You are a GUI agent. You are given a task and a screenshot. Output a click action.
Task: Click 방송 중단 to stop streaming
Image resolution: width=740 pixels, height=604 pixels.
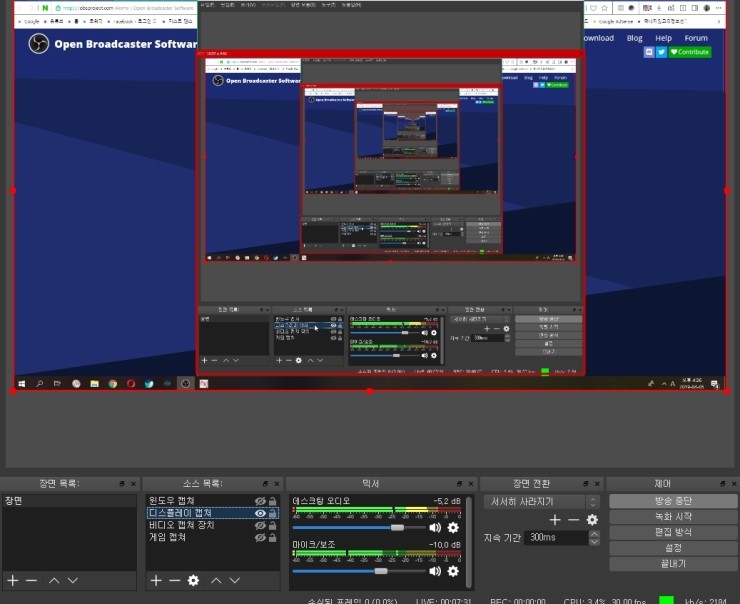673,501
